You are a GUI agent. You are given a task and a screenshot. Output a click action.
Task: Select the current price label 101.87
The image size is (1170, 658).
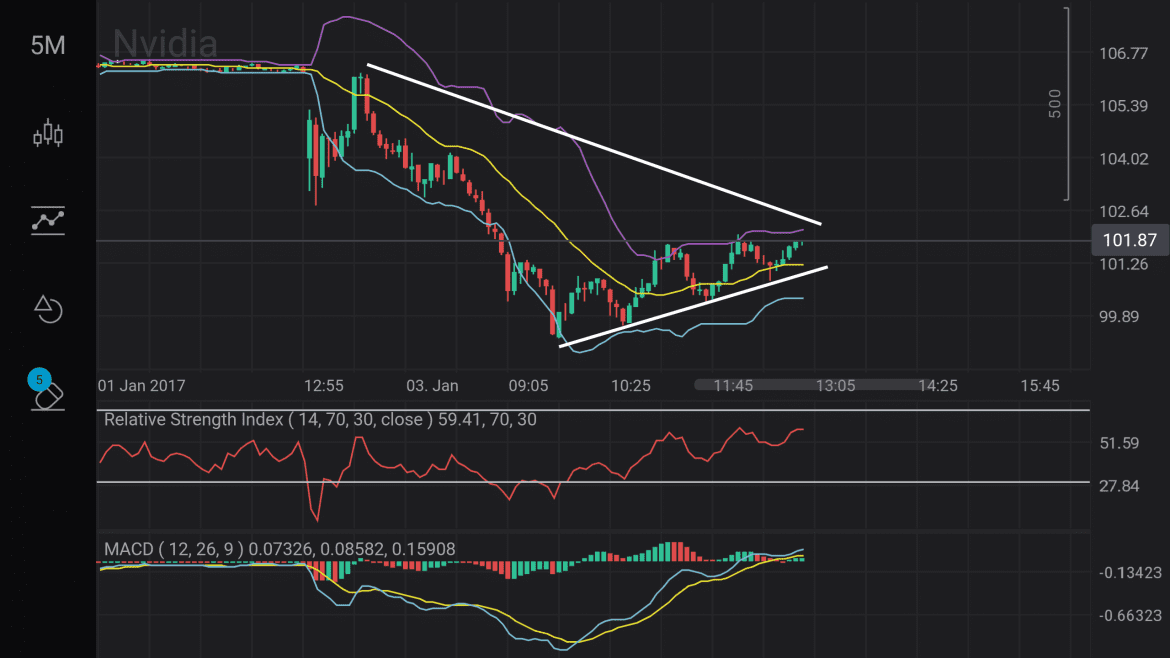point(1129,240)
